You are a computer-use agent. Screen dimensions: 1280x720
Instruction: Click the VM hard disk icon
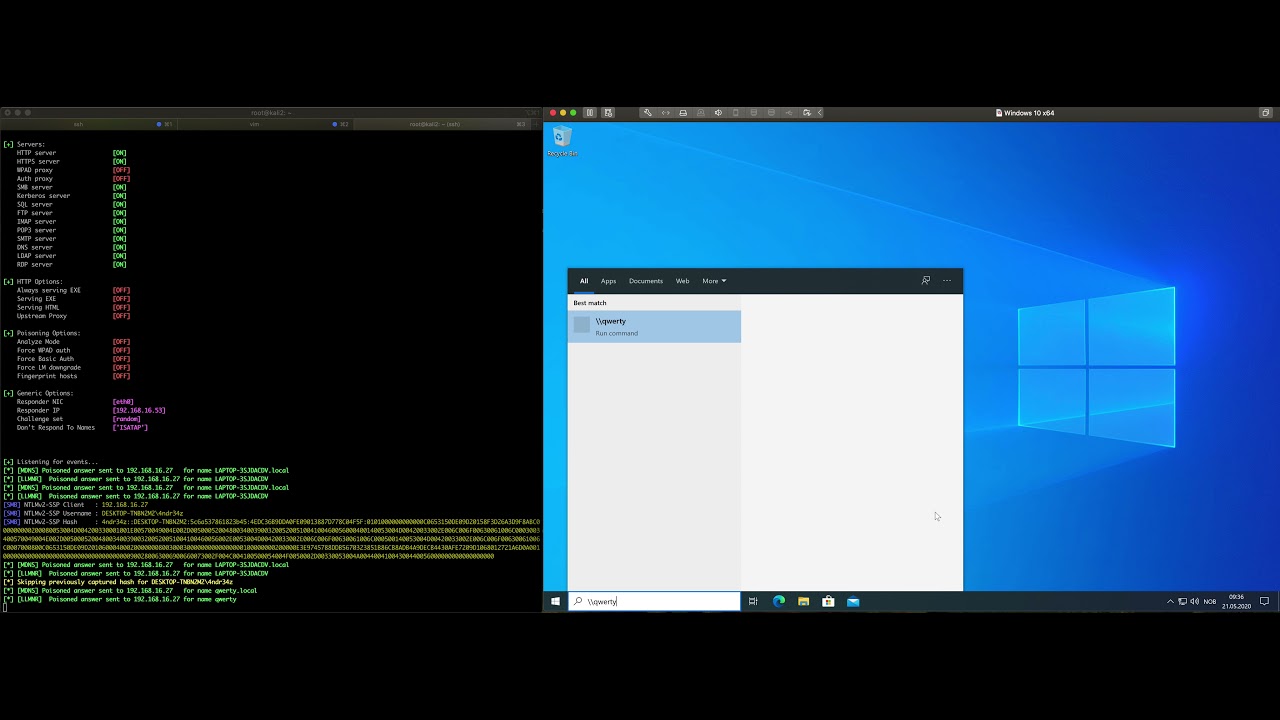[x=683, y=113]
